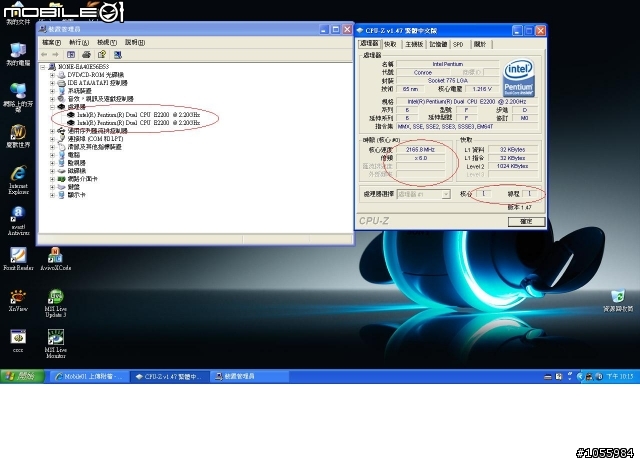Select the 電腦 tree item

point(73,155)
